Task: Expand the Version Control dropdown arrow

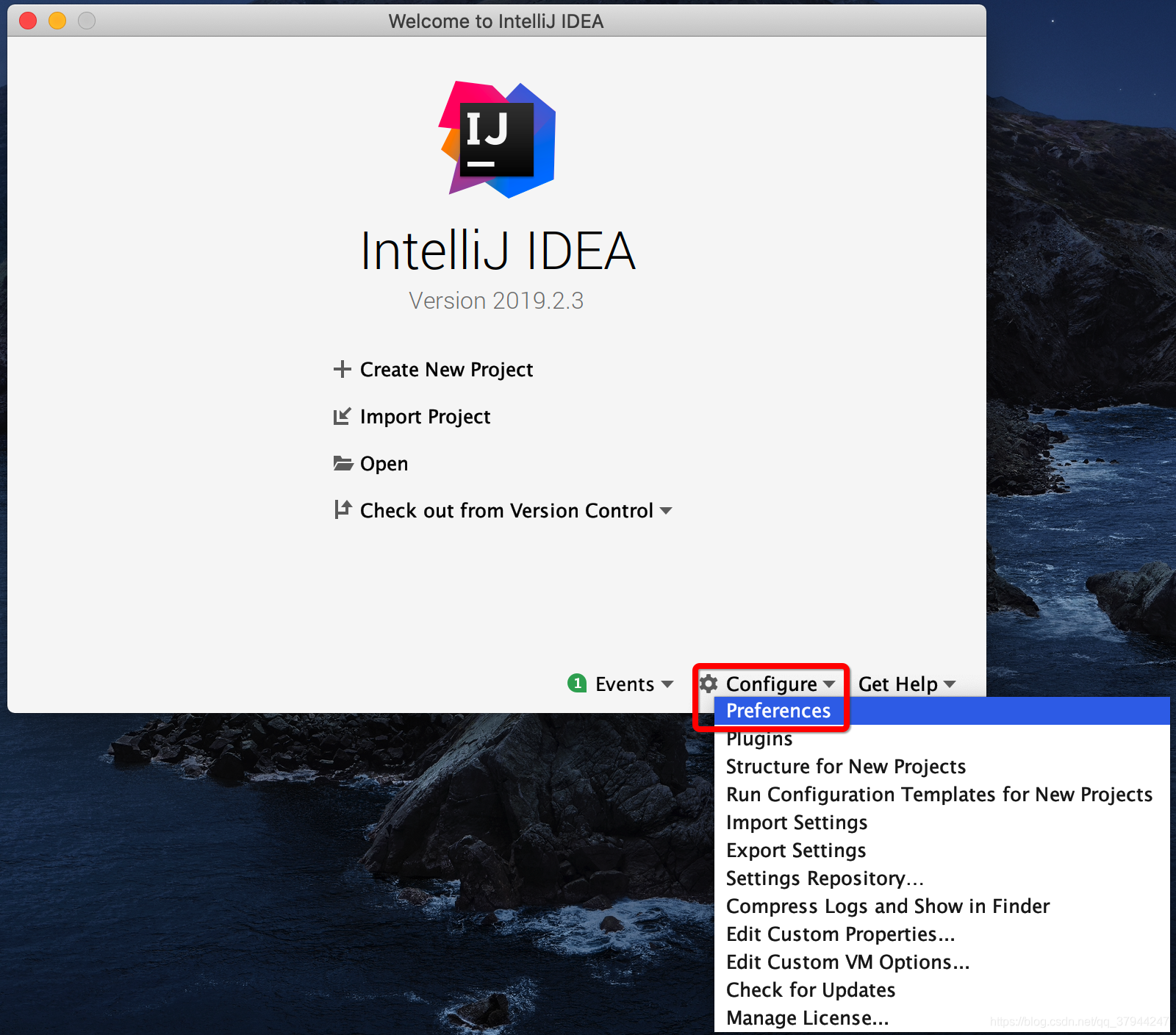Action: (666, 511)
